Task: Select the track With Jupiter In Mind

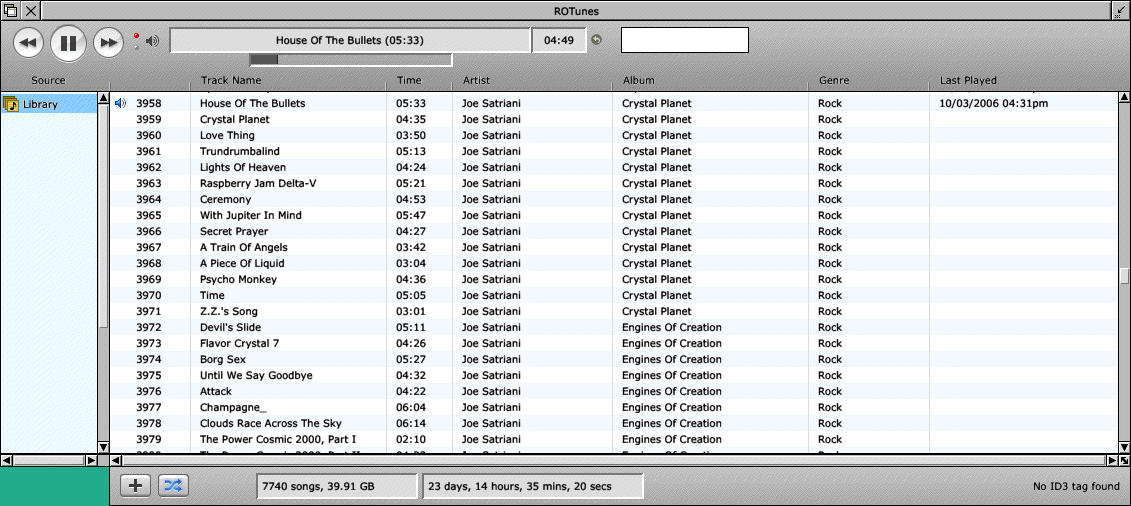Action: [250, 215]
